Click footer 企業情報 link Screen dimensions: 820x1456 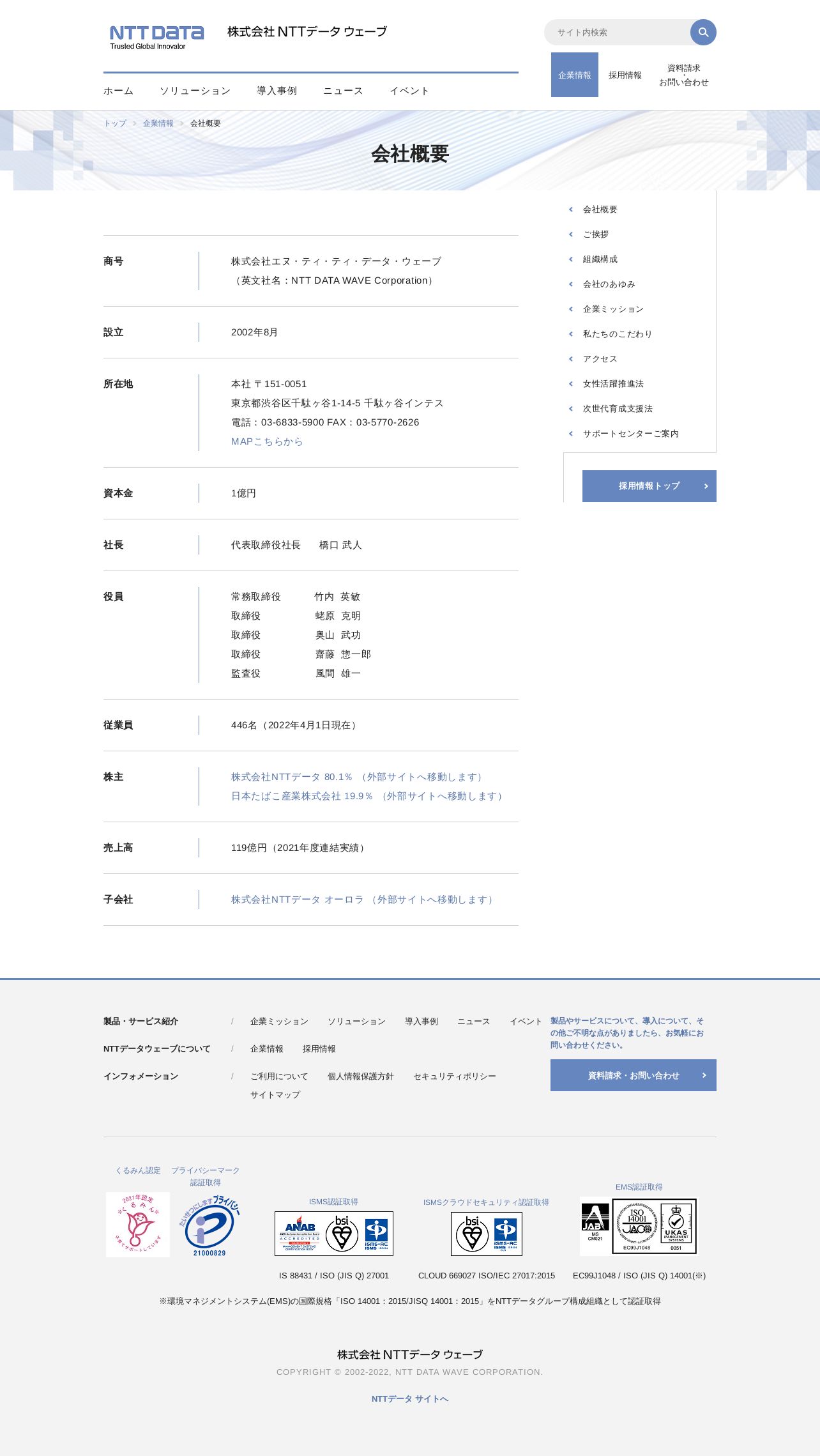click(267, 1049)
